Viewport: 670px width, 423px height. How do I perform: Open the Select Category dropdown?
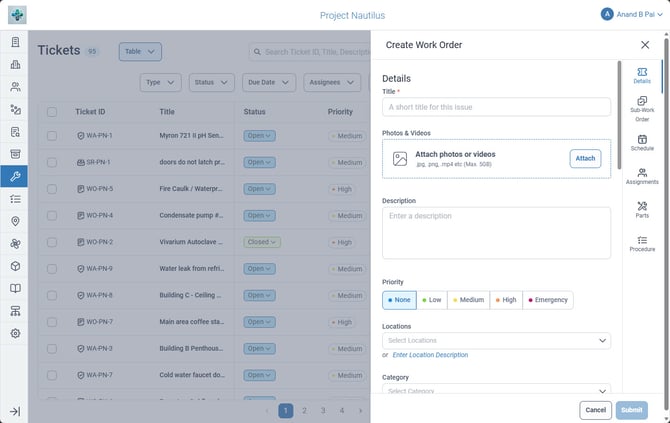(x=497, y=389)
